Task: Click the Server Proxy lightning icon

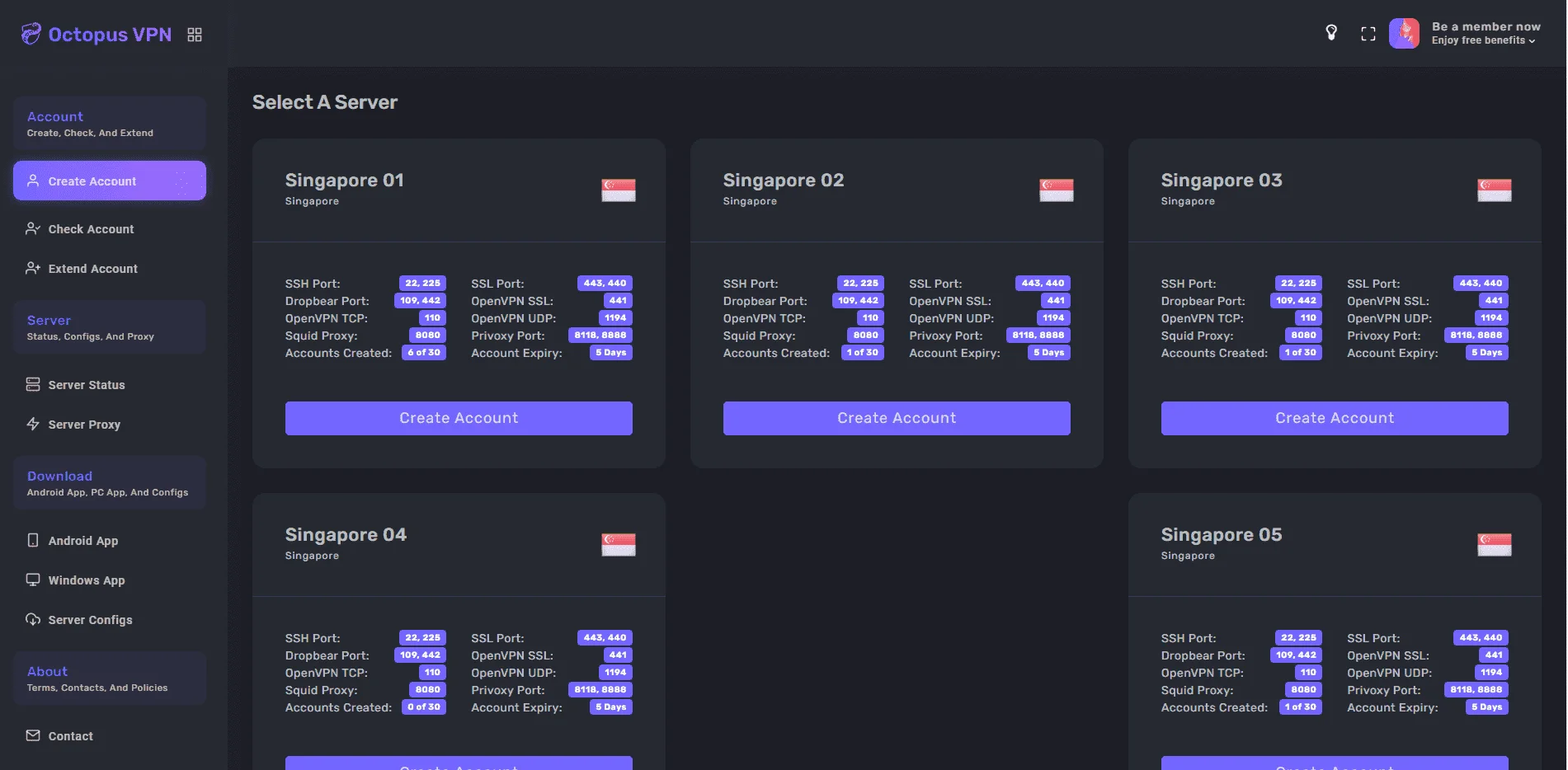Action: tap(33, 424)
